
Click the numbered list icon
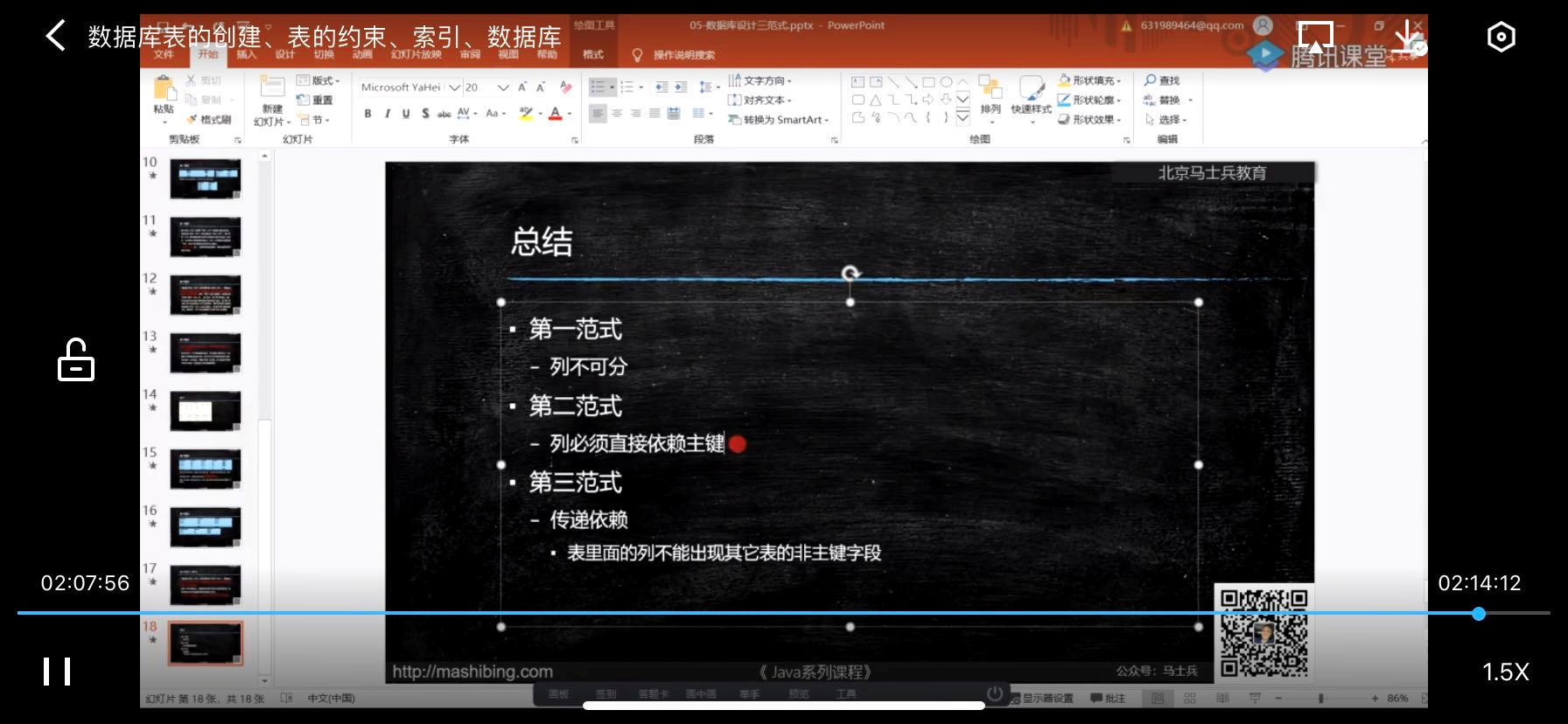coord(626,87)
